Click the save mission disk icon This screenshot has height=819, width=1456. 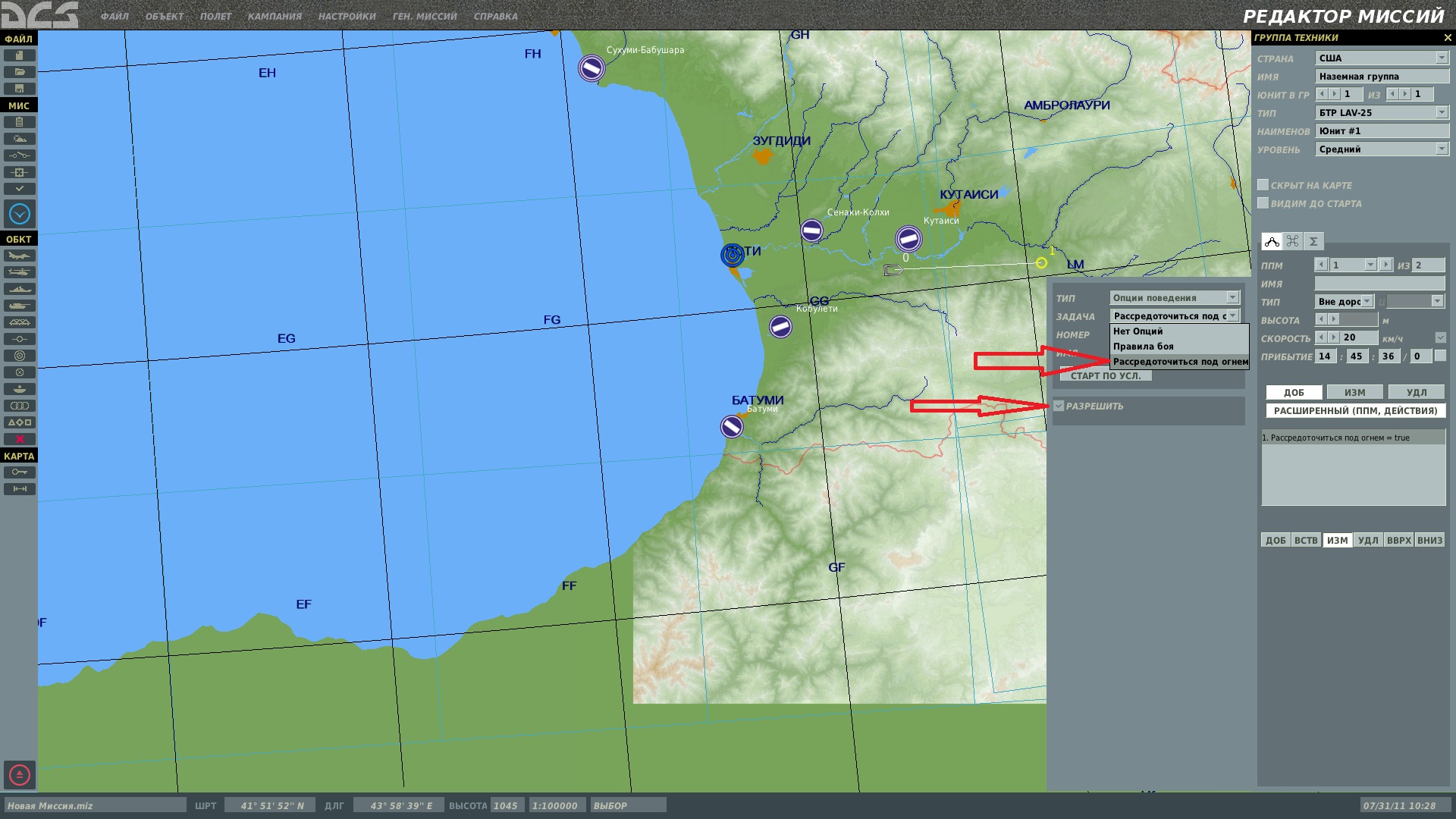pos(19,89)
